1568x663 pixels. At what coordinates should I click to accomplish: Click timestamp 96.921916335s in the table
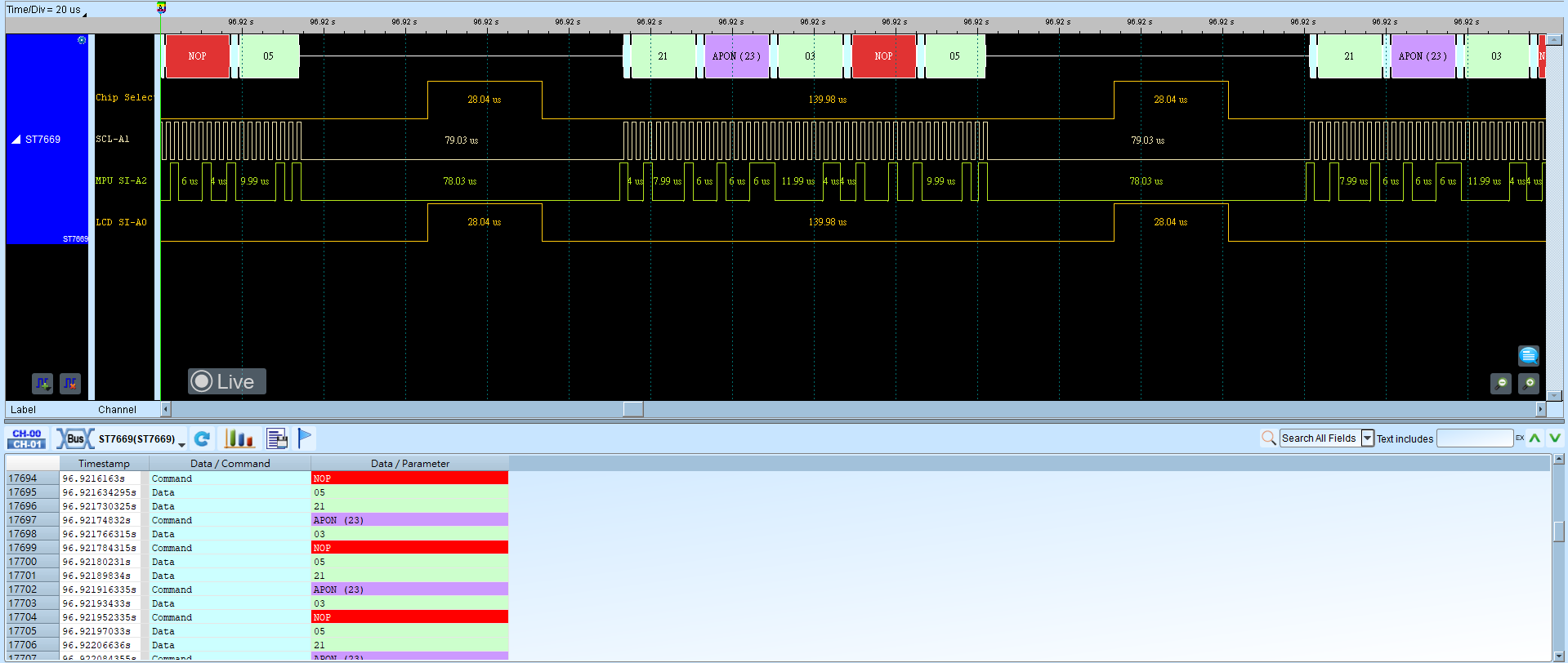pos(100,590)
